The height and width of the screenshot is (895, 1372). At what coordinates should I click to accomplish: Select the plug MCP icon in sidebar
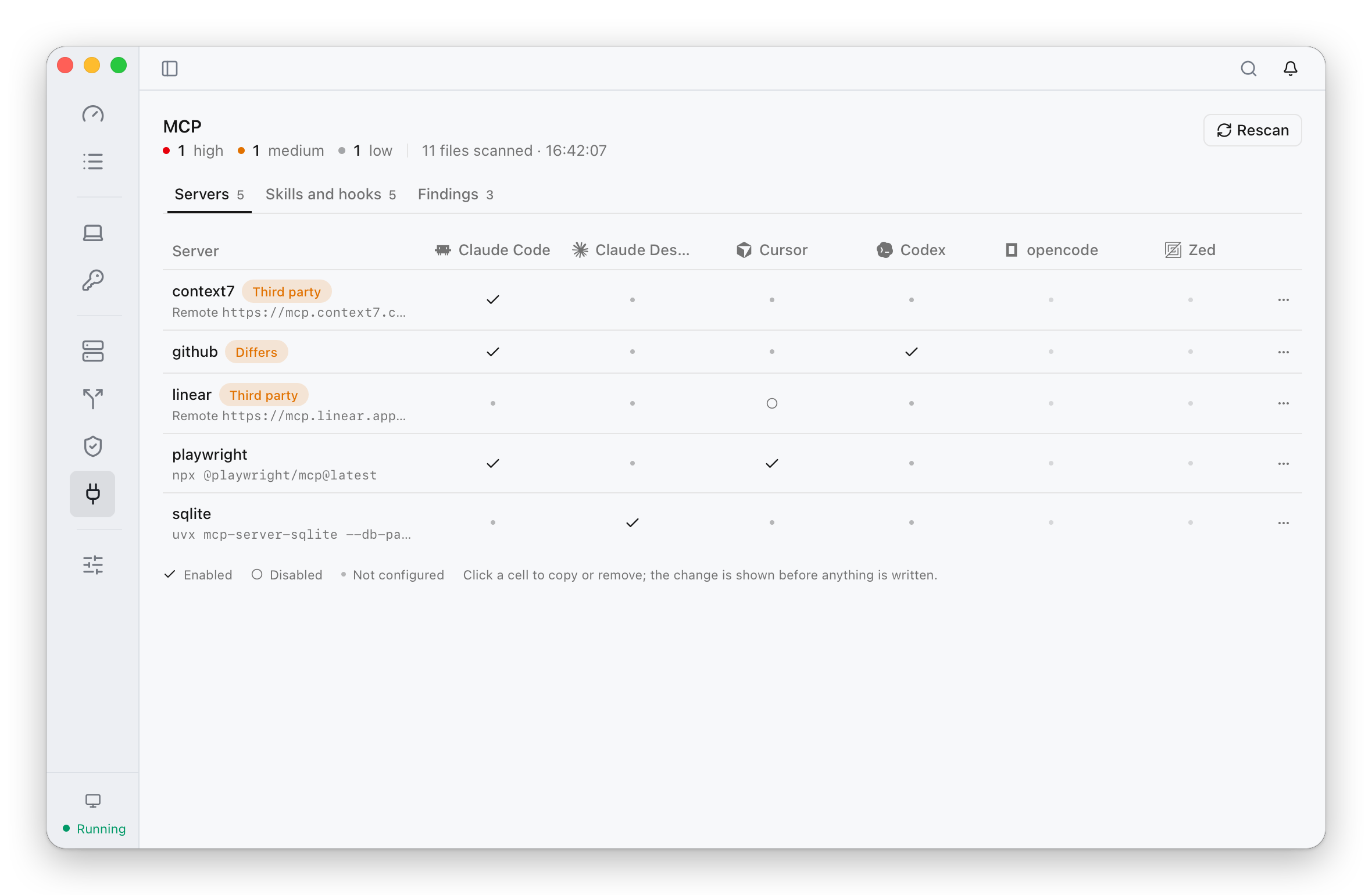pos(92,494)
